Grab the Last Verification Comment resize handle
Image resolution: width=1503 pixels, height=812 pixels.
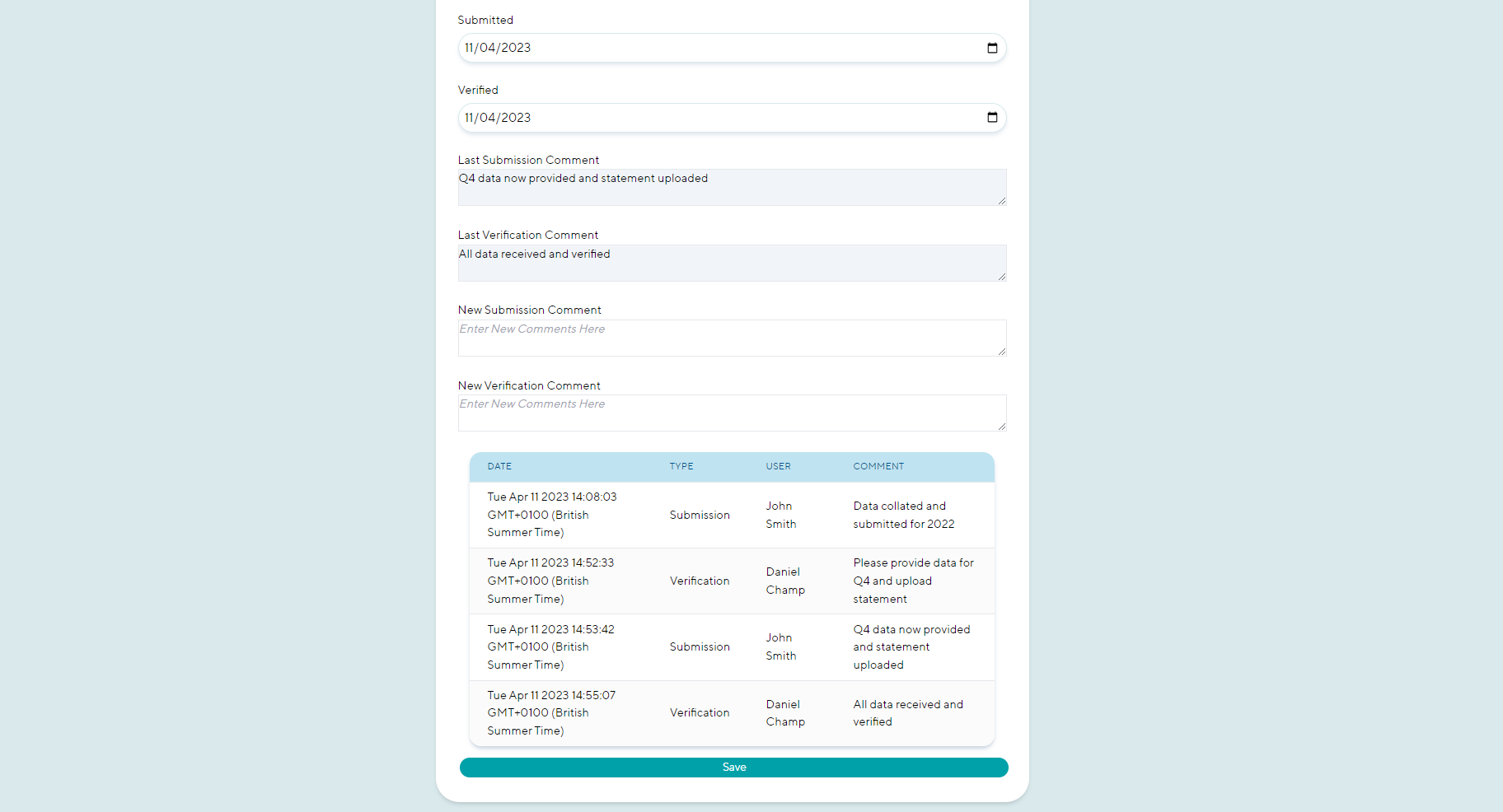point(1001,277)
